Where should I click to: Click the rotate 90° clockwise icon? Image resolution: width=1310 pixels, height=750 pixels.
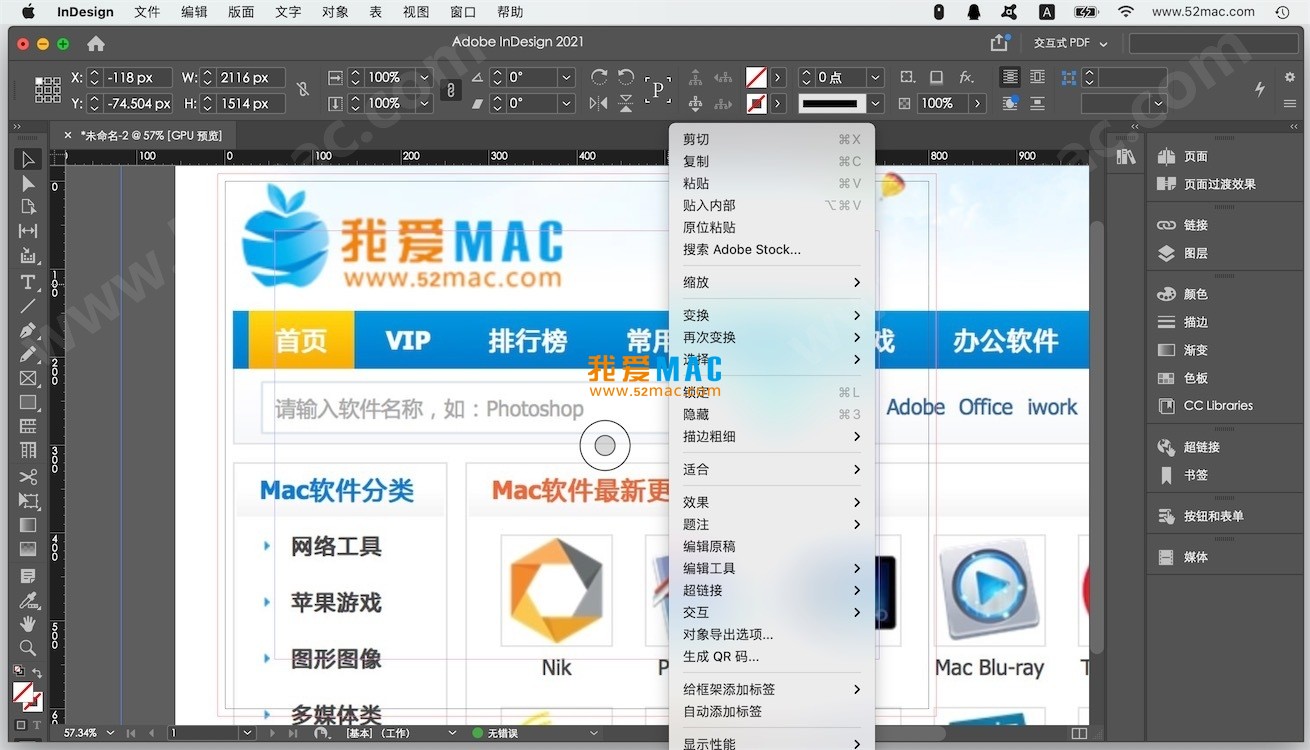(x=599, y=77)
